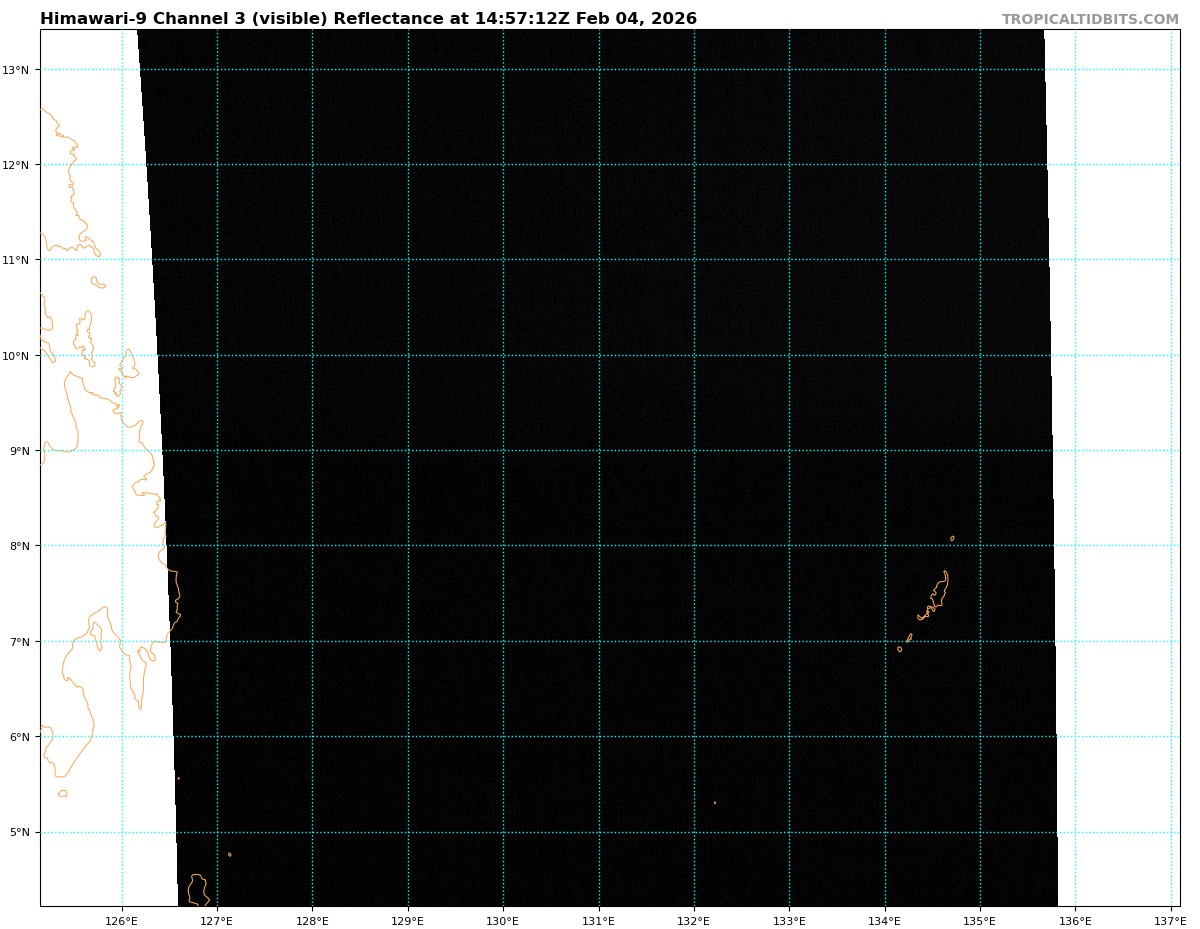
Task: Click the 137°E longitude label
Action: [1170, 919]
